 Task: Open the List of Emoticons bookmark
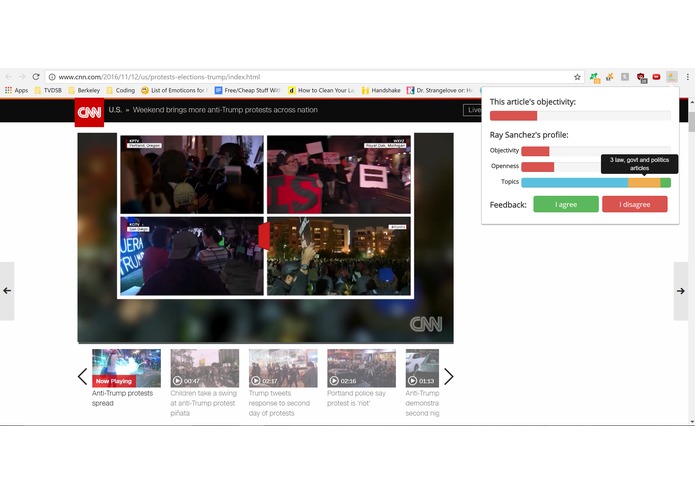click(x=174, y=90)
